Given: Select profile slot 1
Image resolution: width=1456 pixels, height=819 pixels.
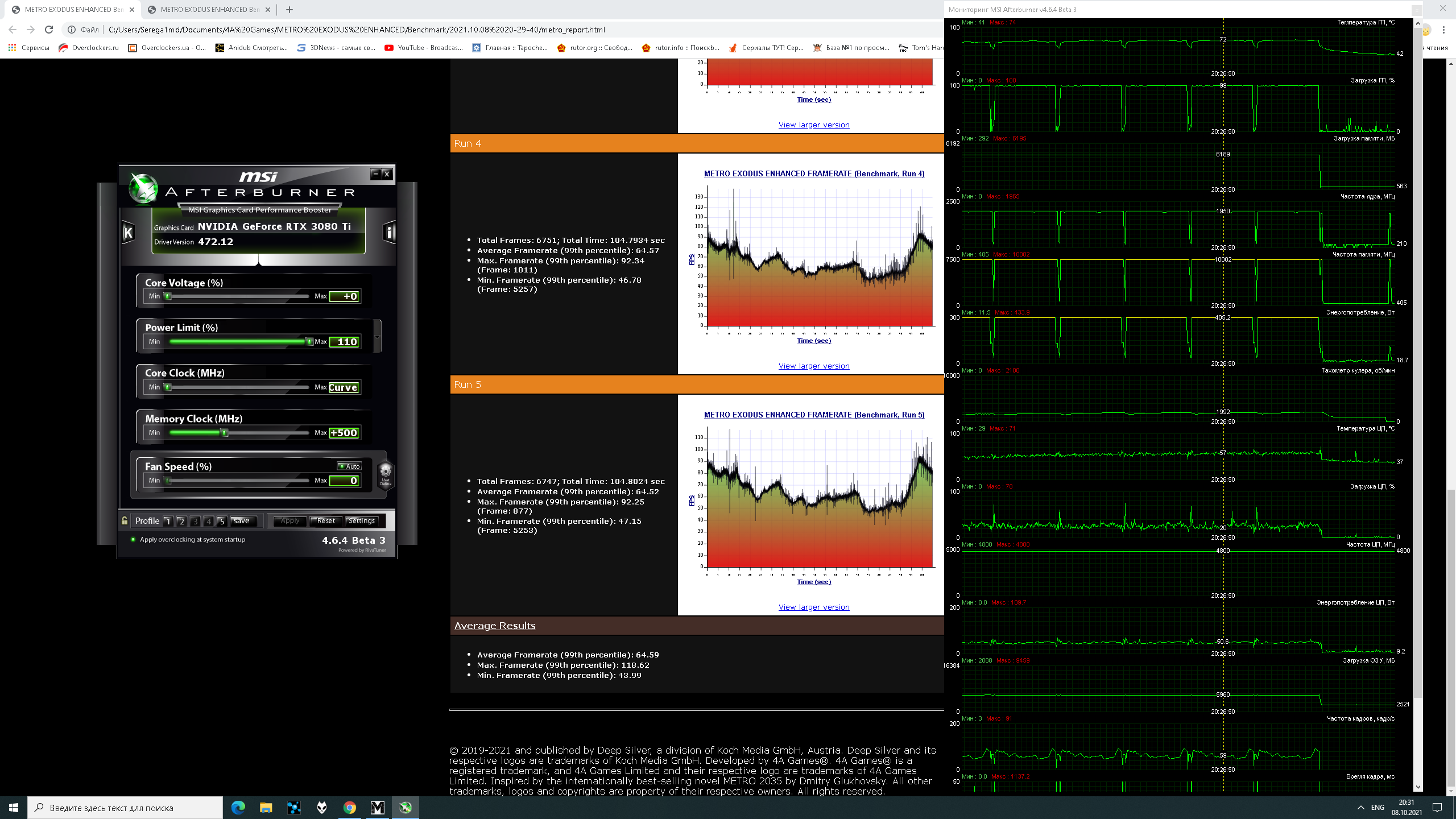Looking at the screenshot, I should click(x=168, y=521).
